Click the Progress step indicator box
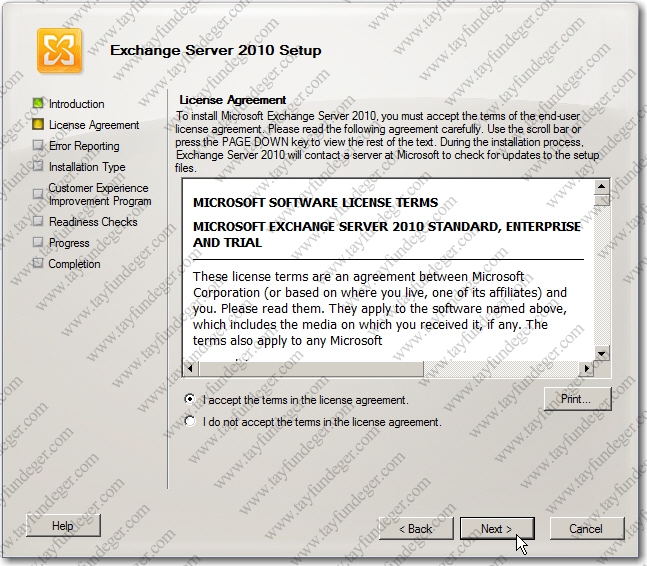 click(x=38, y=242)
